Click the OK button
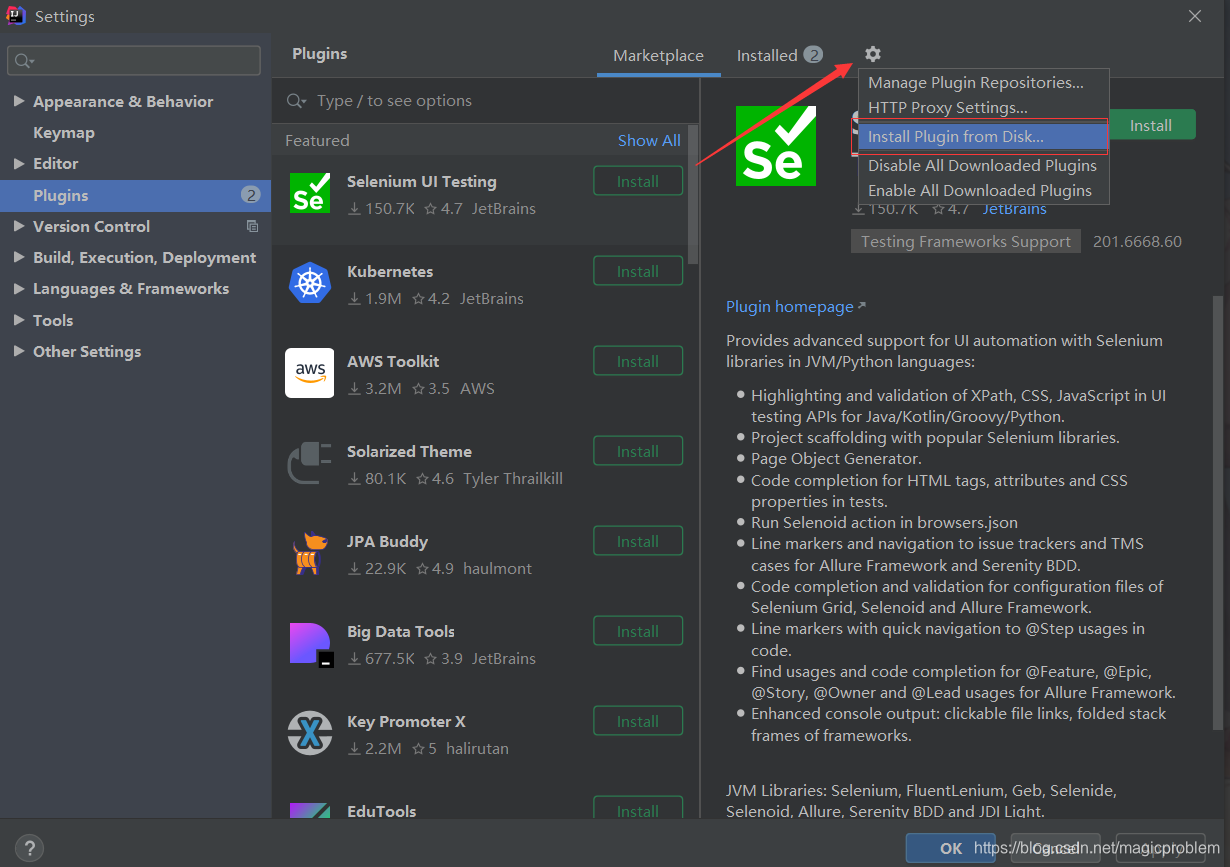Viewport: 1230px width, 867px height. (951, 848)
